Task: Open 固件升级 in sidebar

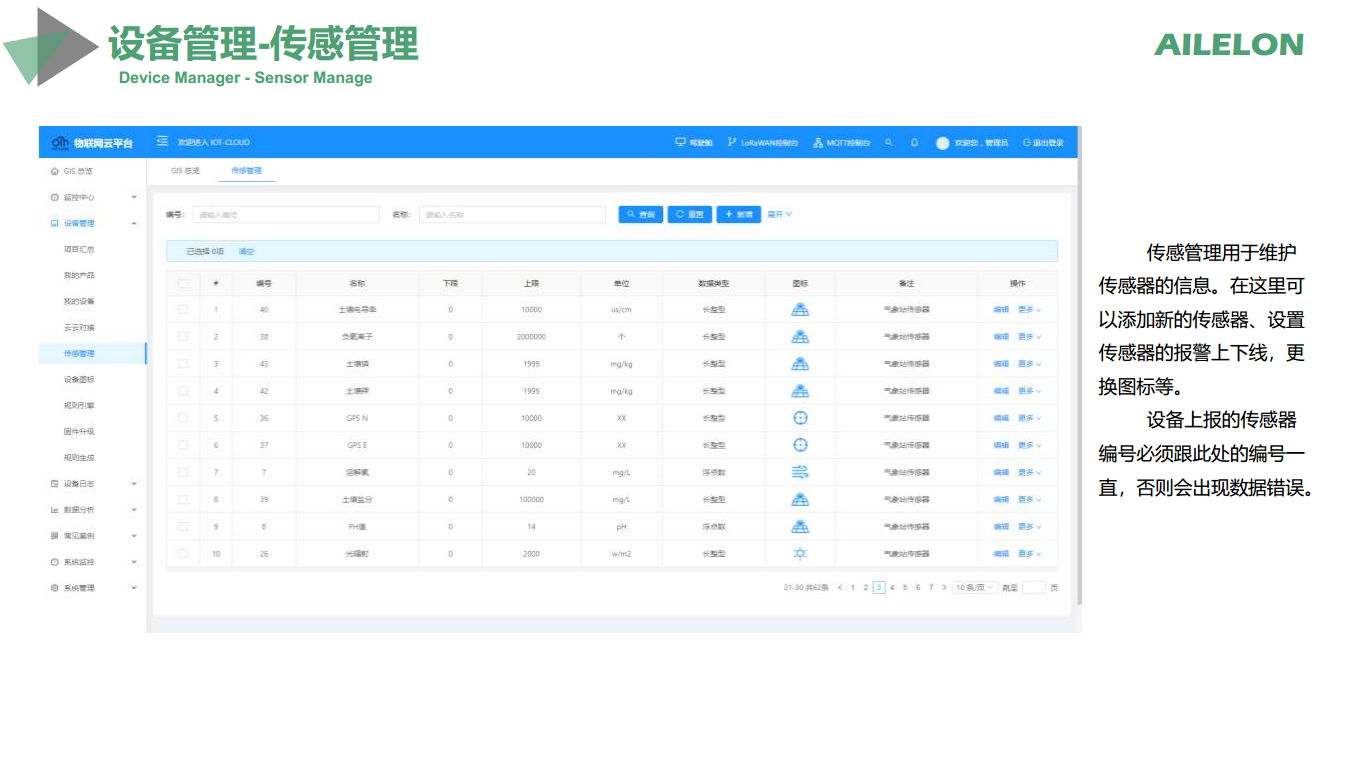Action: (x=79, y=432)
